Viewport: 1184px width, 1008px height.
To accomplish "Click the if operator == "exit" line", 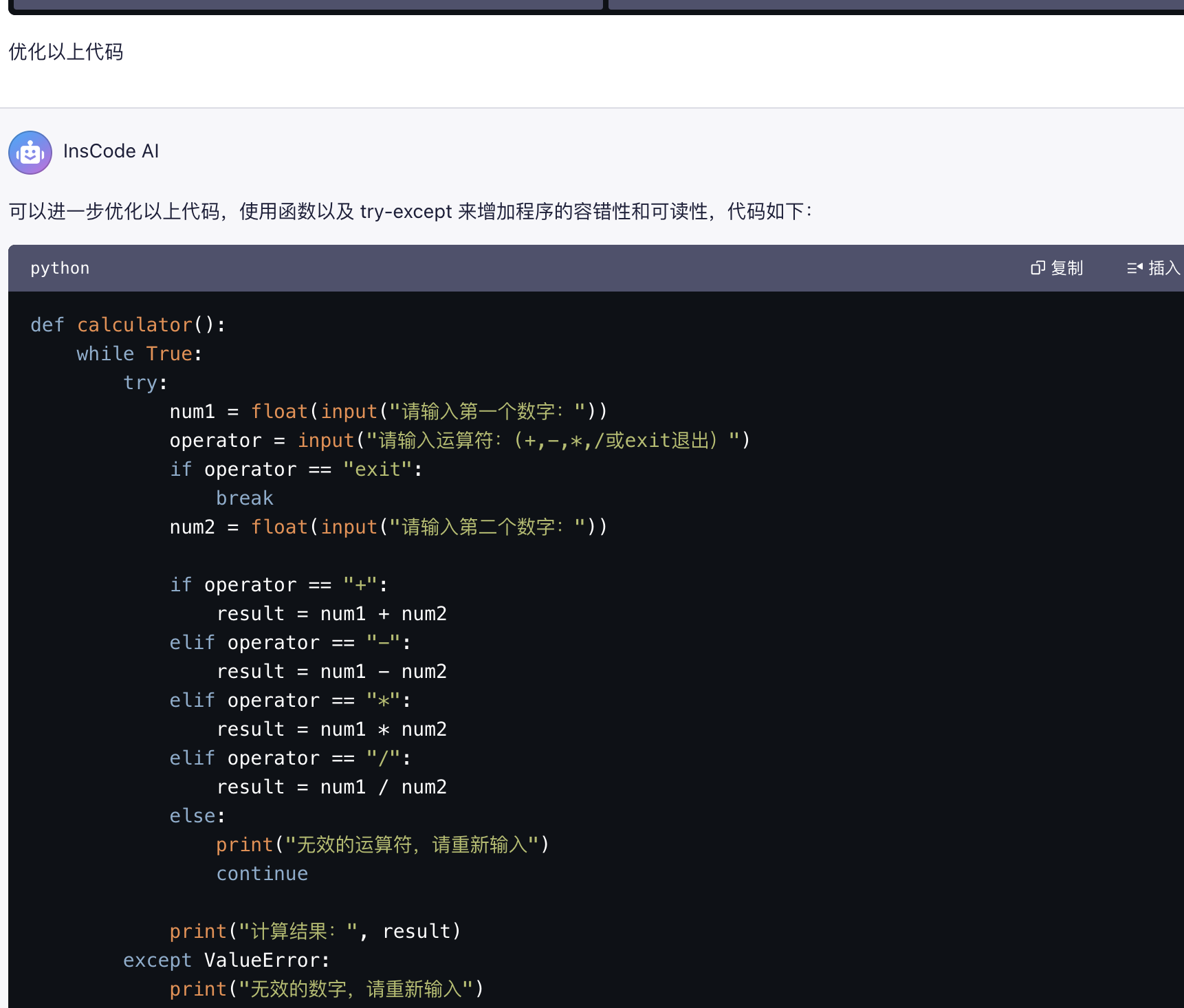I will click(x=296, y=469).
